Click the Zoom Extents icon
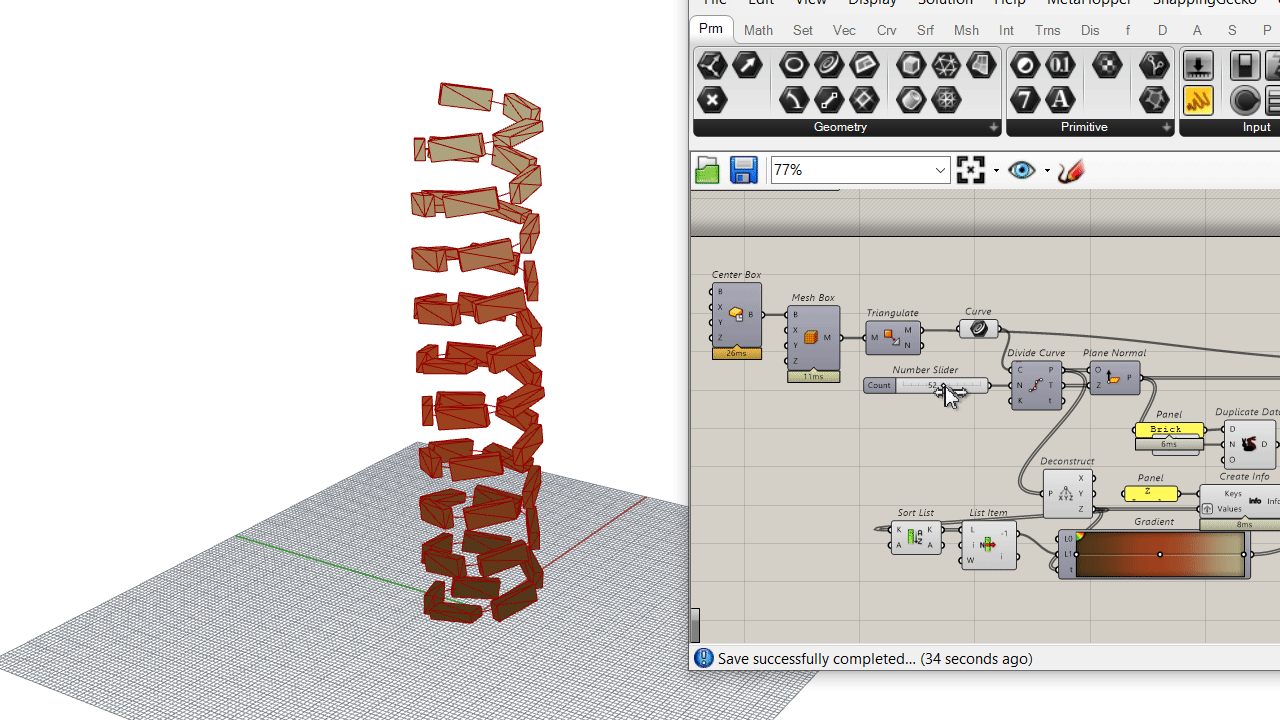 [x=971, y=170]
